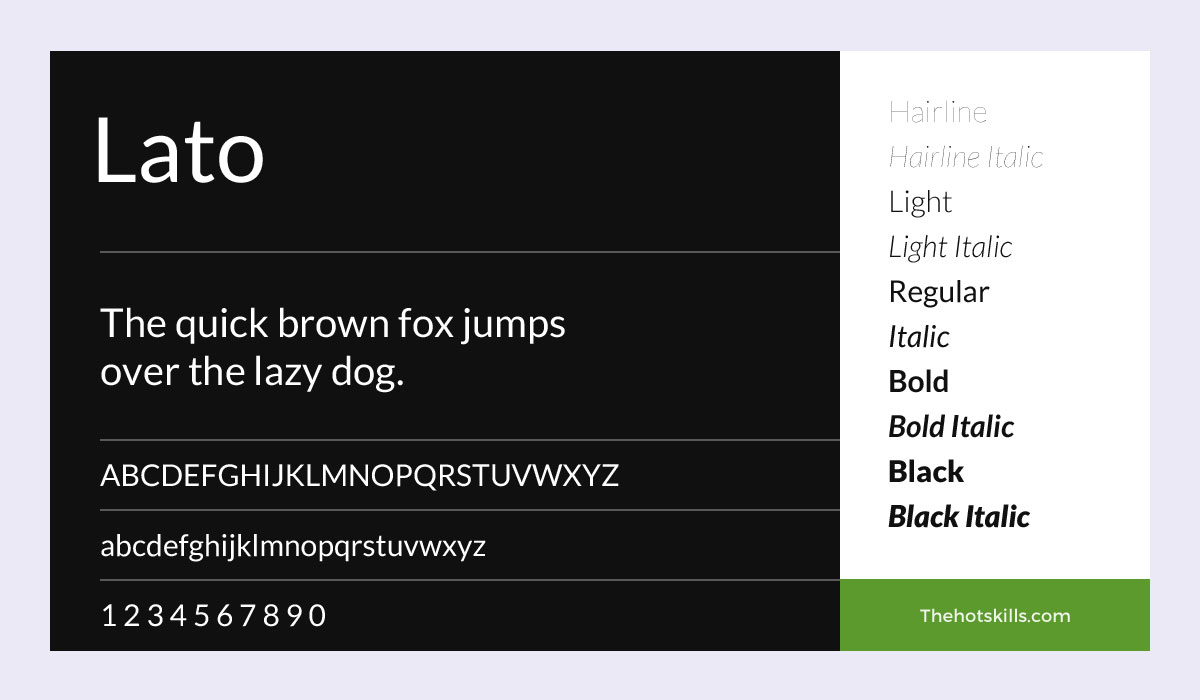1200x700 pixels.
Task: Open the Thehotskills.com link
Action: 995,615
